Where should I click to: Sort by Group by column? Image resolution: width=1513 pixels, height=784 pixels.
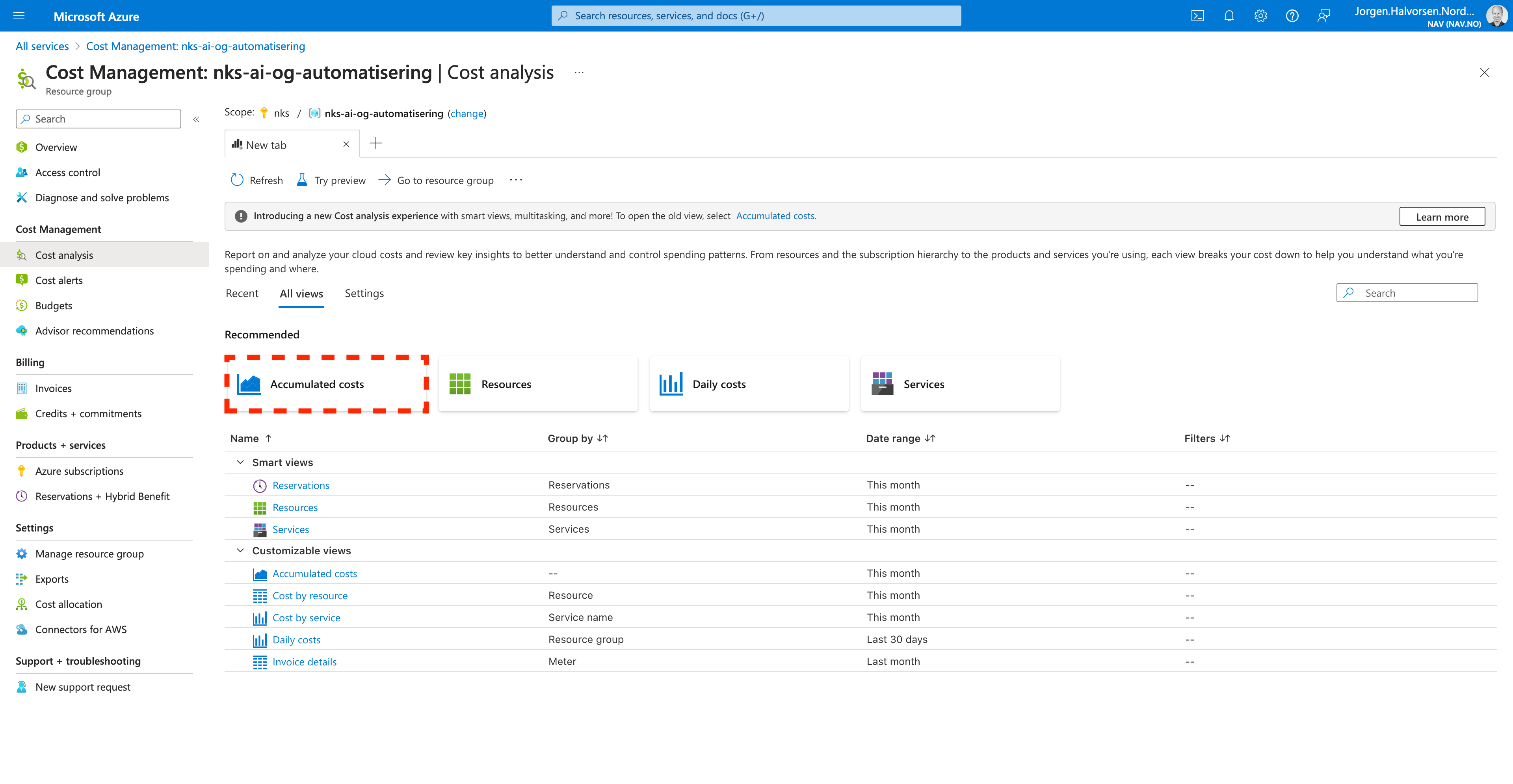[577, 438]
